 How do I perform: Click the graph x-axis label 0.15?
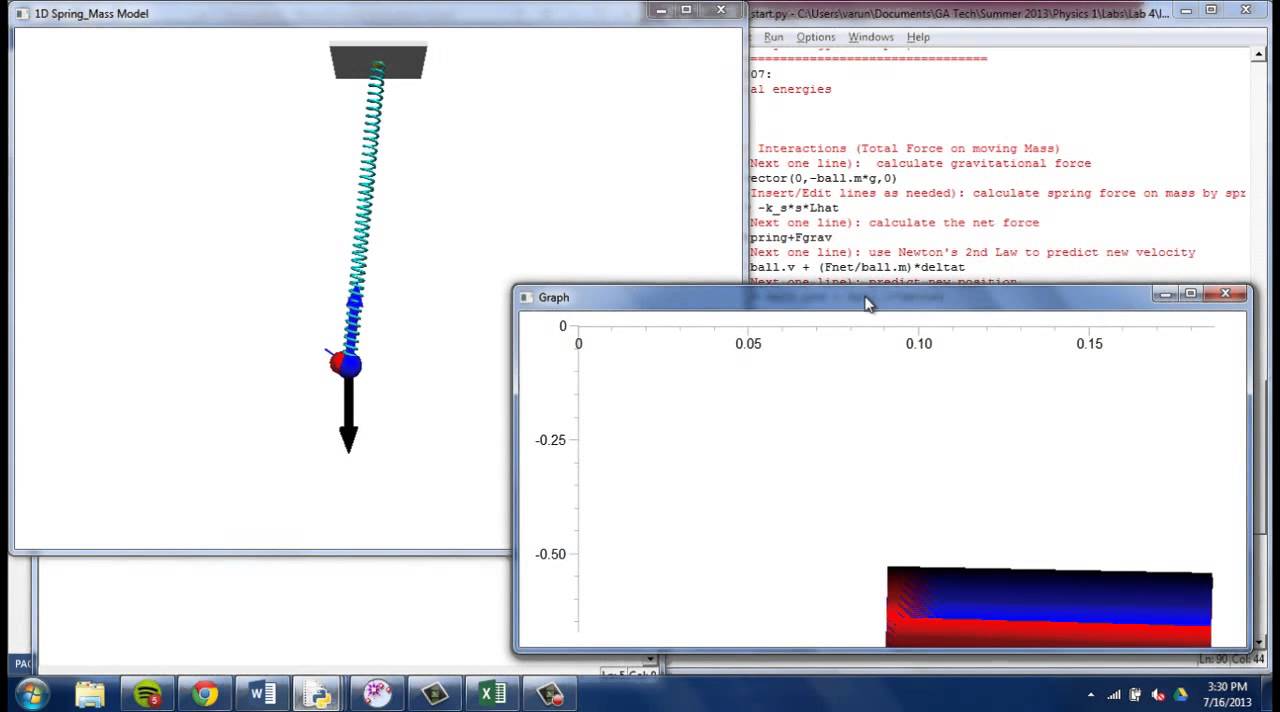pos(1089,343)
